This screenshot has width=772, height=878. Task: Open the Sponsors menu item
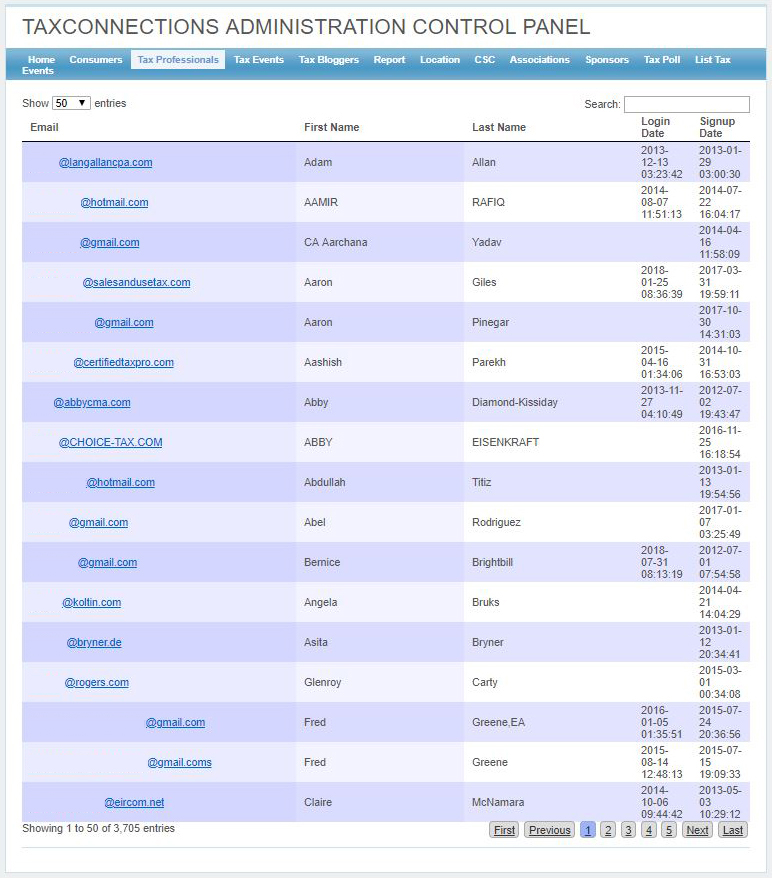pos(607,59)
